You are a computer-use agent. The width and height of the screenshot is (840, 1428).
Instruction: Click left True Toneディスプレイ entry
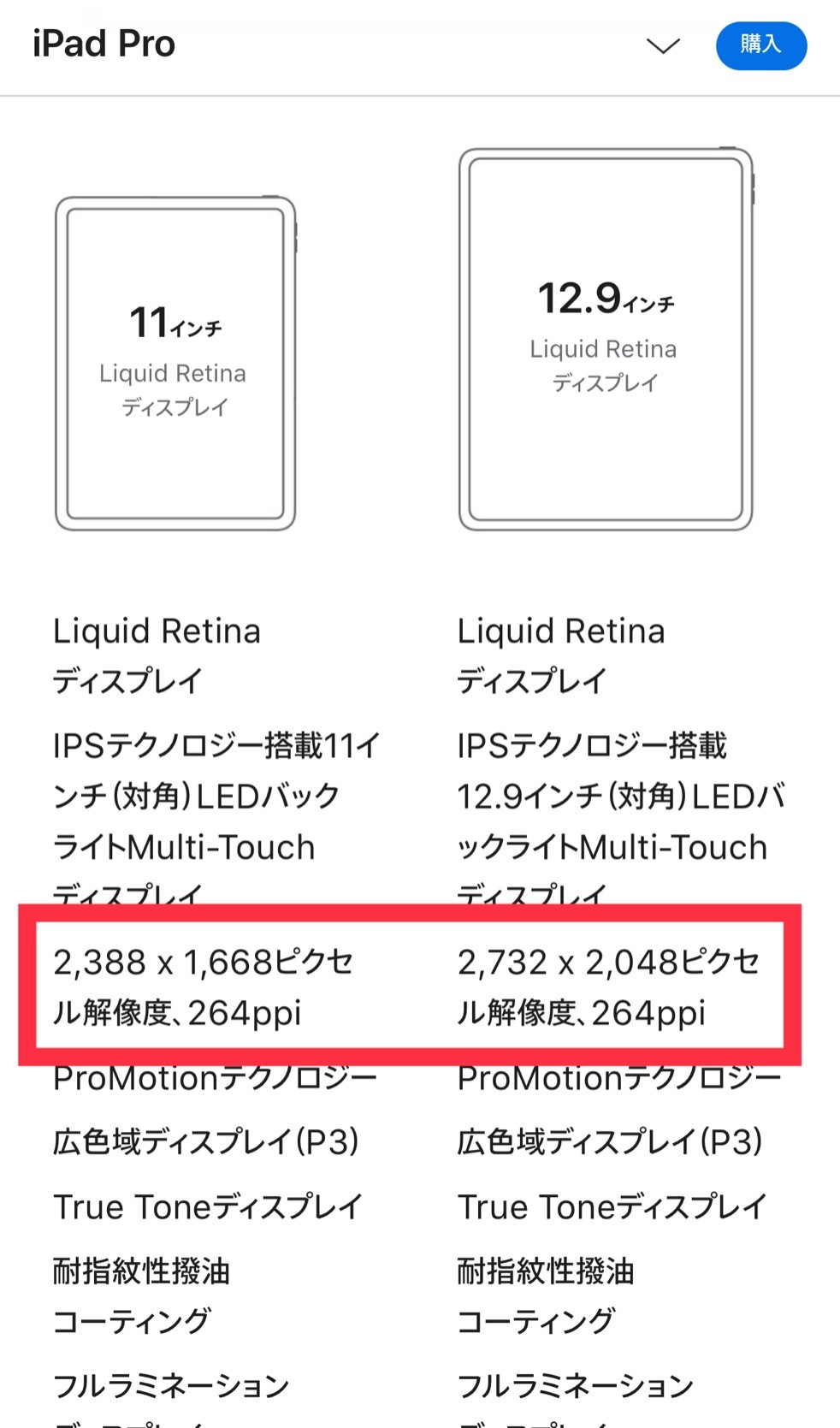point(208,1206)
